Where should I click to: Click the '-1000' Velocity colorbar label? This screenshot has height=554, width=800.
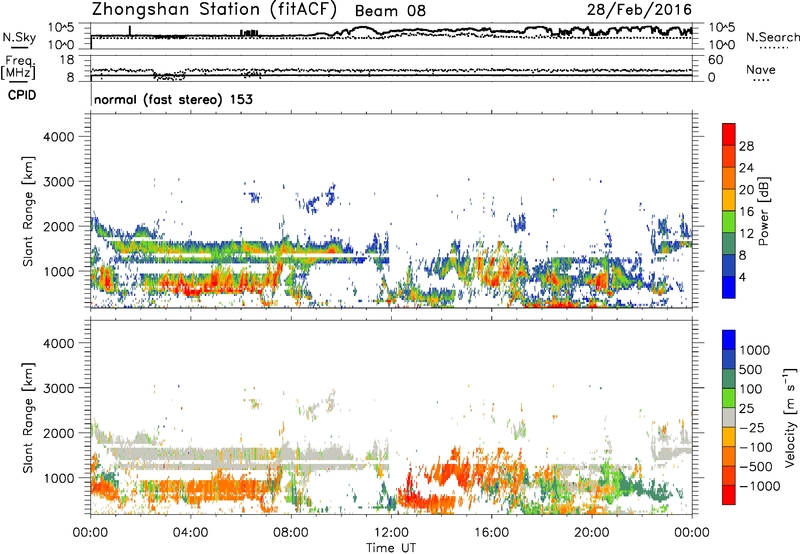coord(759,486)
